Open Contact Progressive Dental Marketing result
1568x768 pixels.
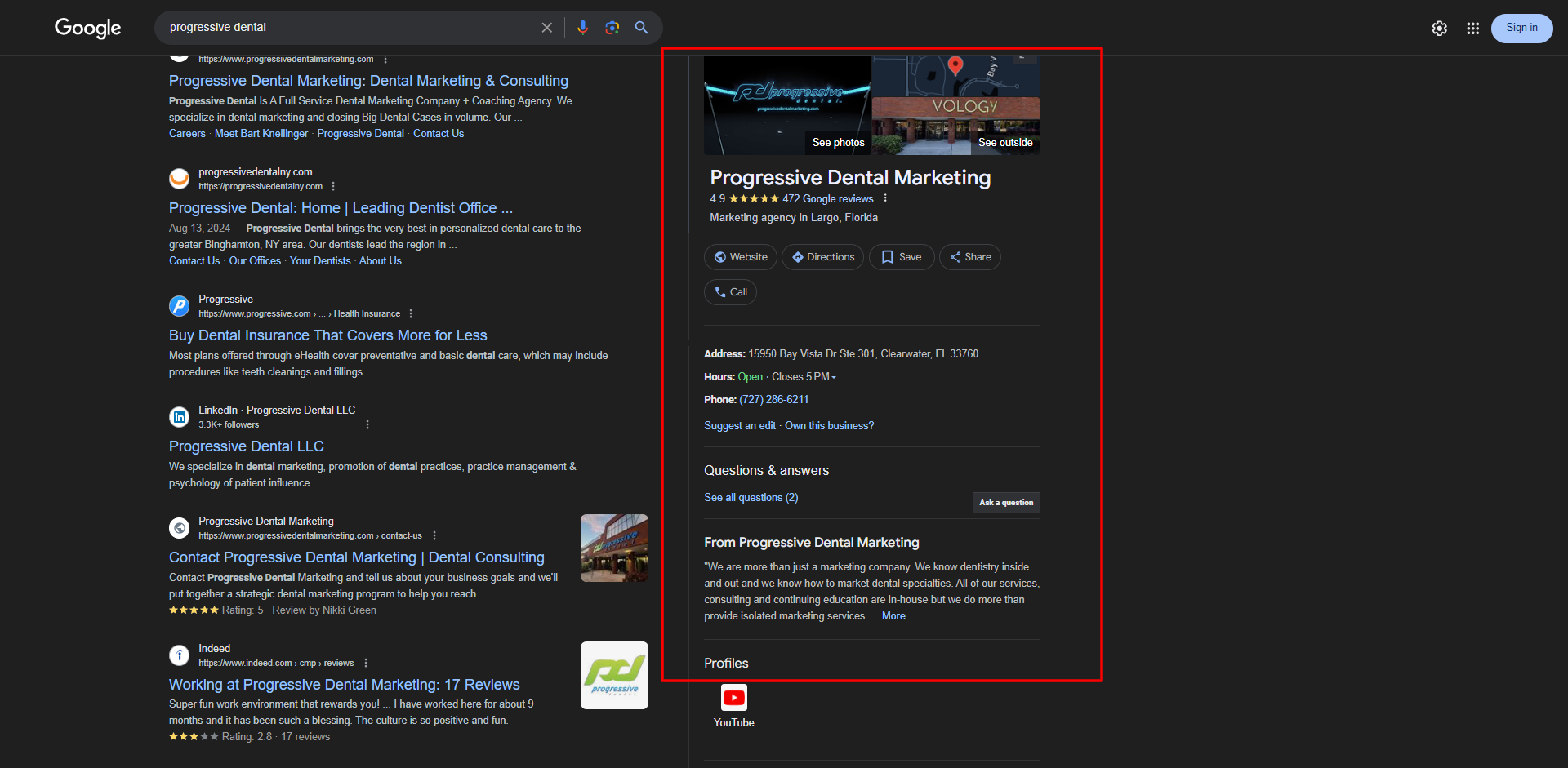point(356,557)
